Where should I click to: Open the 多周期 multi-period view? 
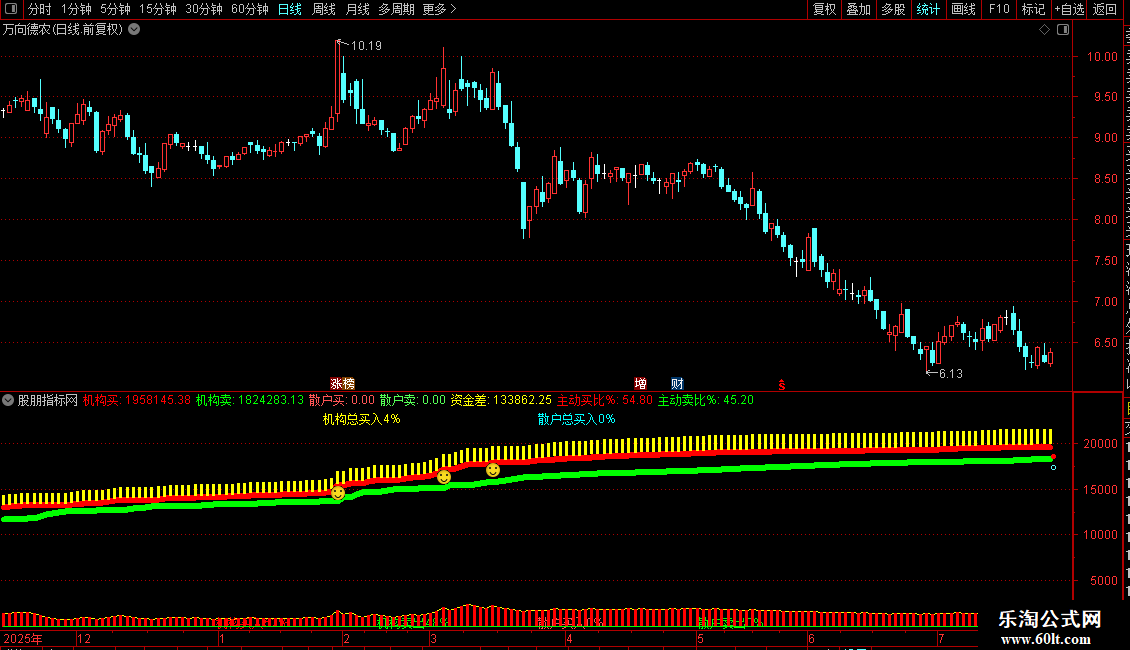(x=396, y=9)
